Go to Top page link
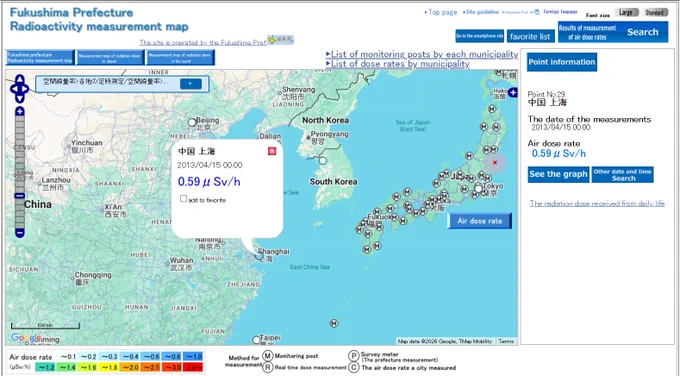The height and width of the screenshot is (376, 680). 441,12
